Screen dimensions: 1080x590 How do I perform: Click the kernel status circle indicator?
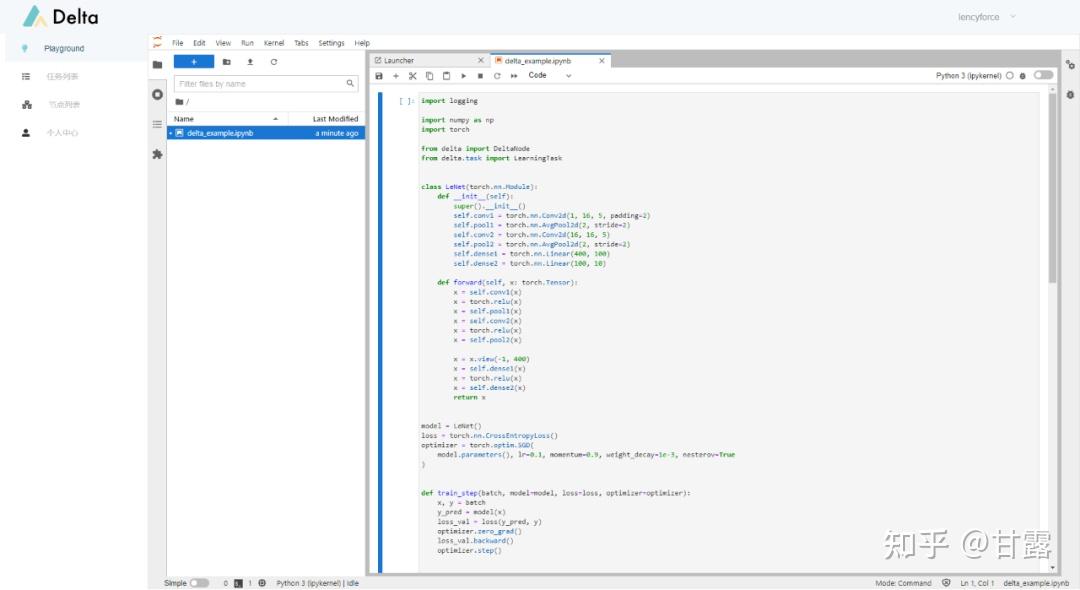pyautogui.click(x=1009, y=75)
